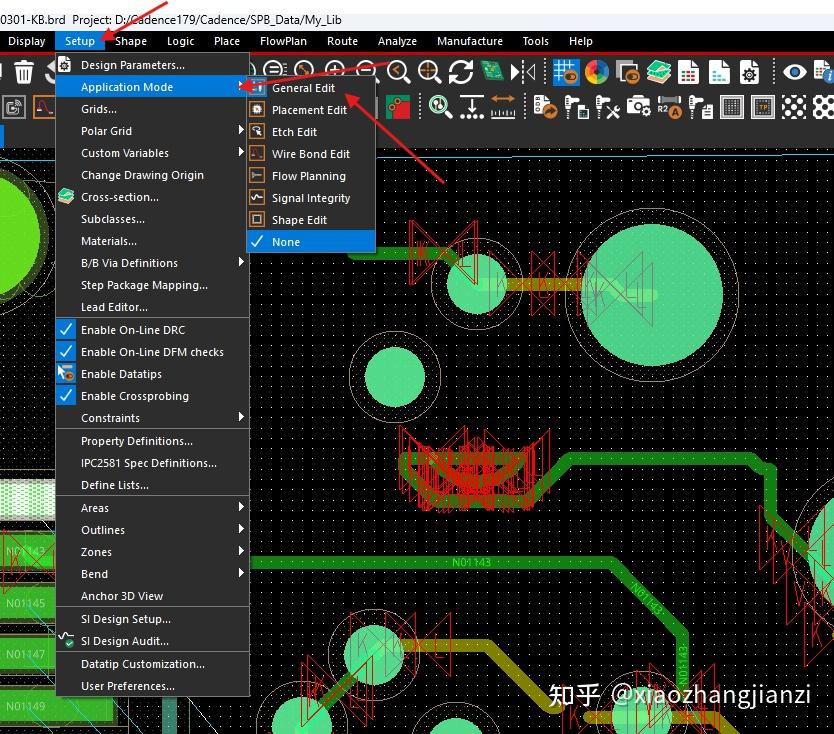Viewport: 834px width, 734px height.
Task: Click the drill with wrench tools icon
Action: (x=607, y=107)
